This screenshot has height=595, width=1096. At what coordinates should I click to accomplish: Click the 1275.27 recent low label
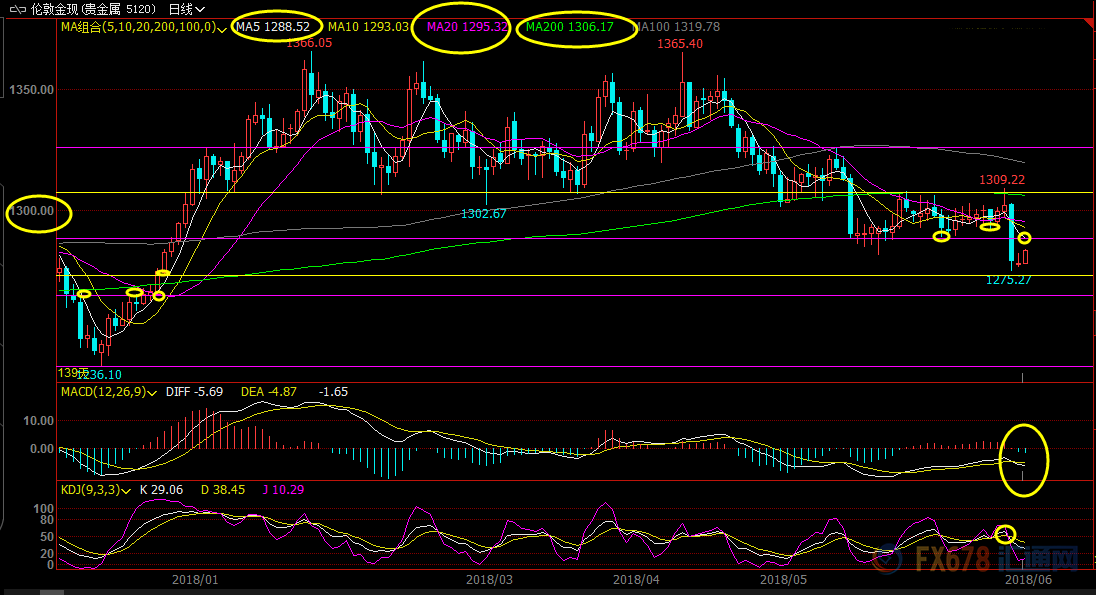pos(1010,280)
